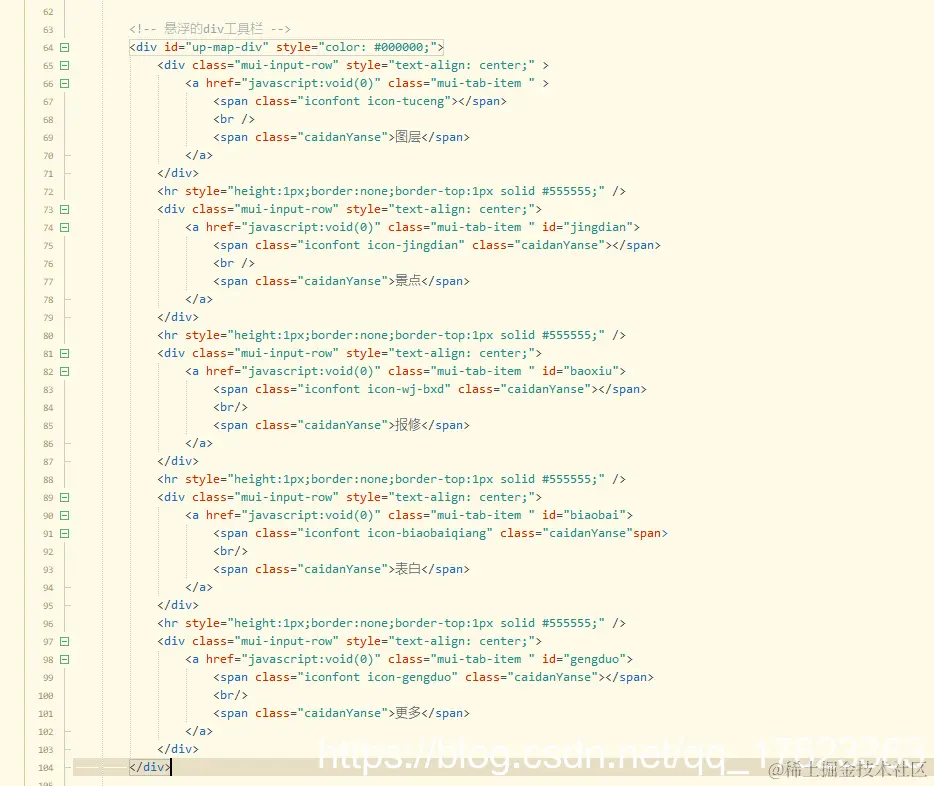Click line number 85 in the gutter
The width and height of the screenshot is (934, 786).
pyautogui.click(x=48, y=426)
